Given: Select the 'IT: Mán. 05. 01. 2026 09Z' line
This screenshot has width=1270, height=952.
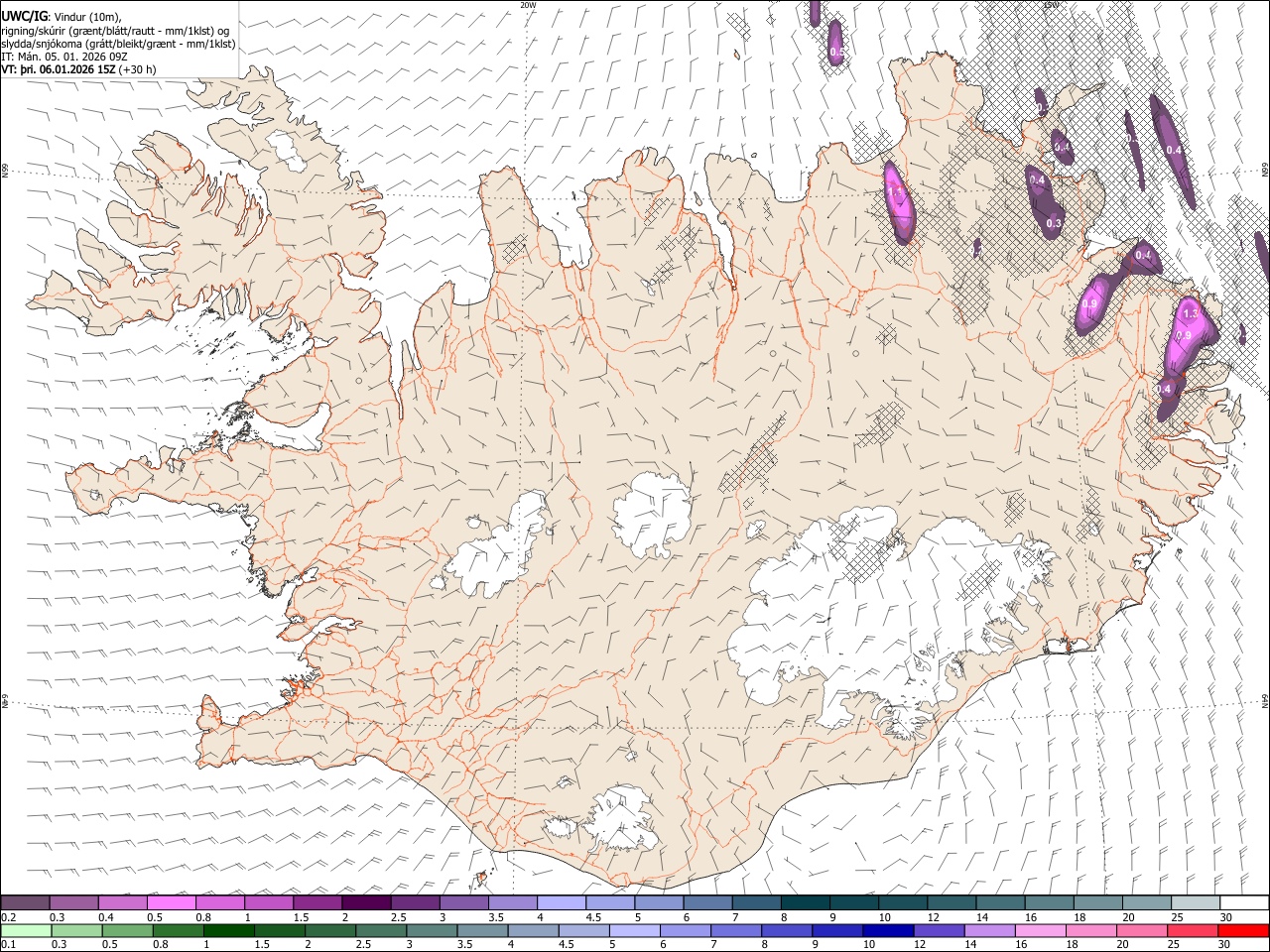Looking at the screenshot, I should pyautogui.click(x=64, y=57).
